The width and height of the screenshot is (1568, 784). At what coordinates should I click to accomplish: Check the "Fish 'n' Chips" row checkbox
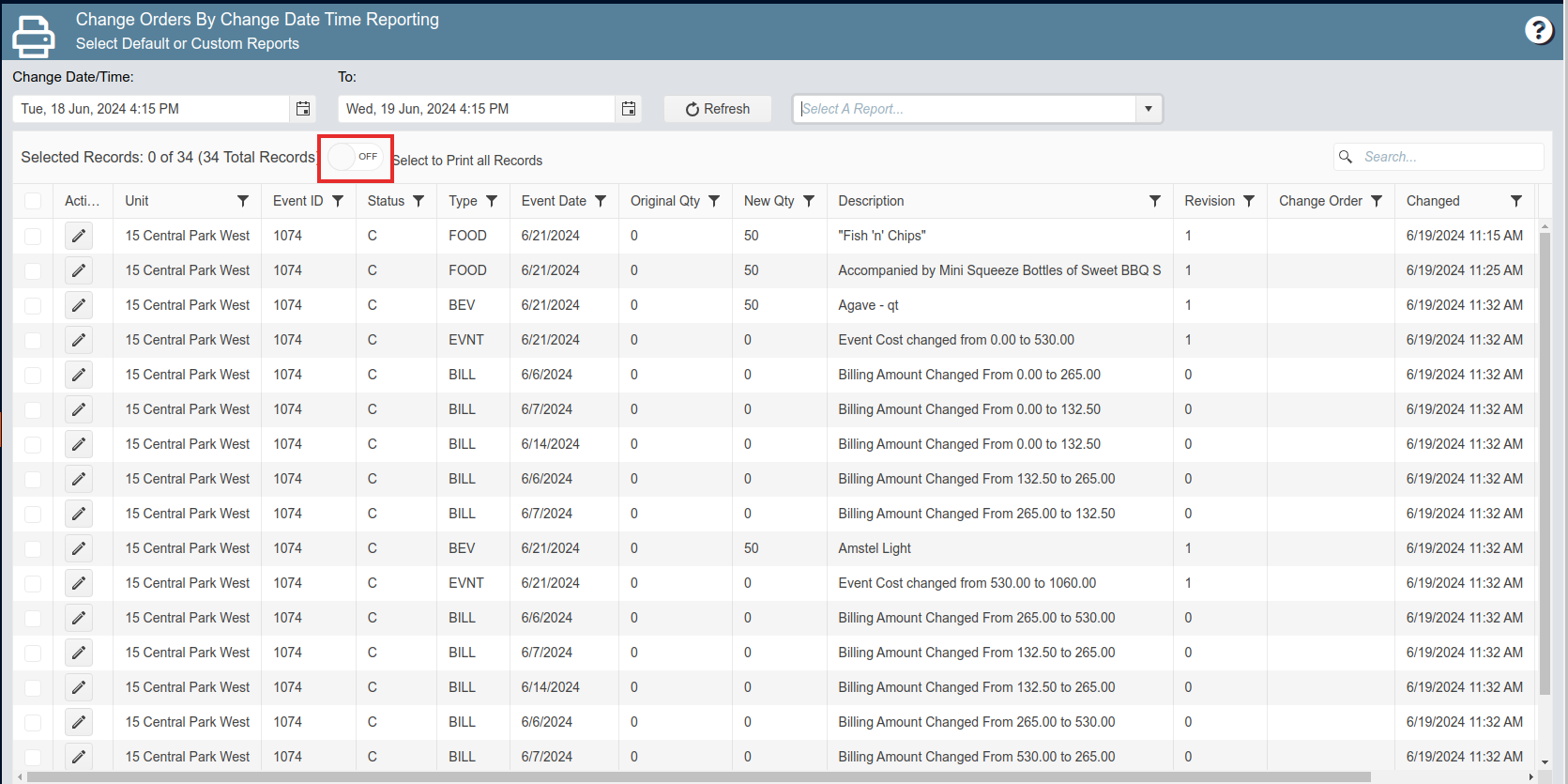pos(33,236)
